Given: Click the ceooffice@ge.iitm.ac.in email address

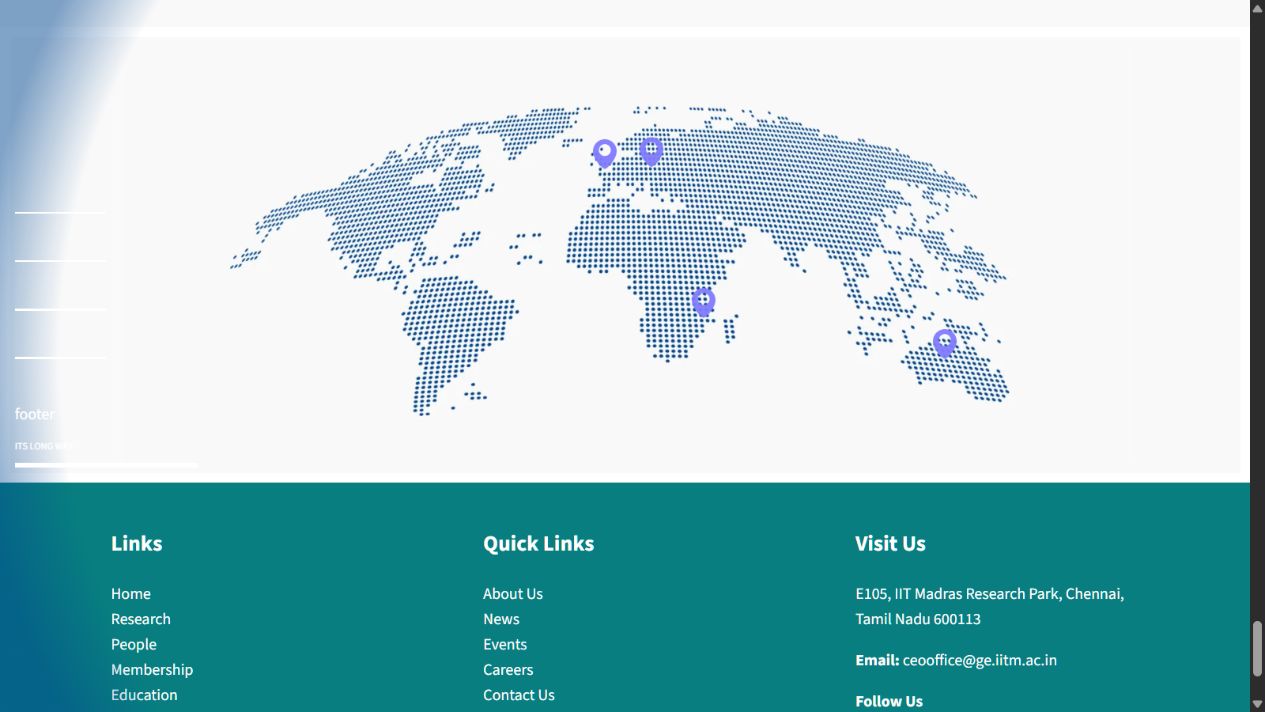Looking at the screenshot, I should (x=980, y=660).
